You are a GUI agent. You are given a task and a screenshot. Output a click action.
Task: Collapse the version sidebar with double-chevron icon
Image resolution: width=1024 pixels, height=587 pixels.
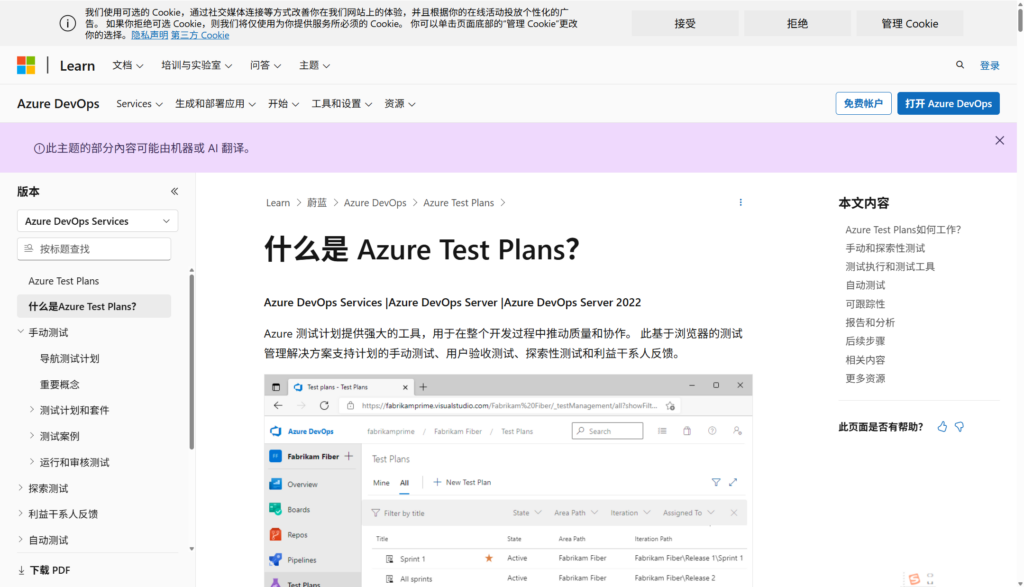point(174,191)
